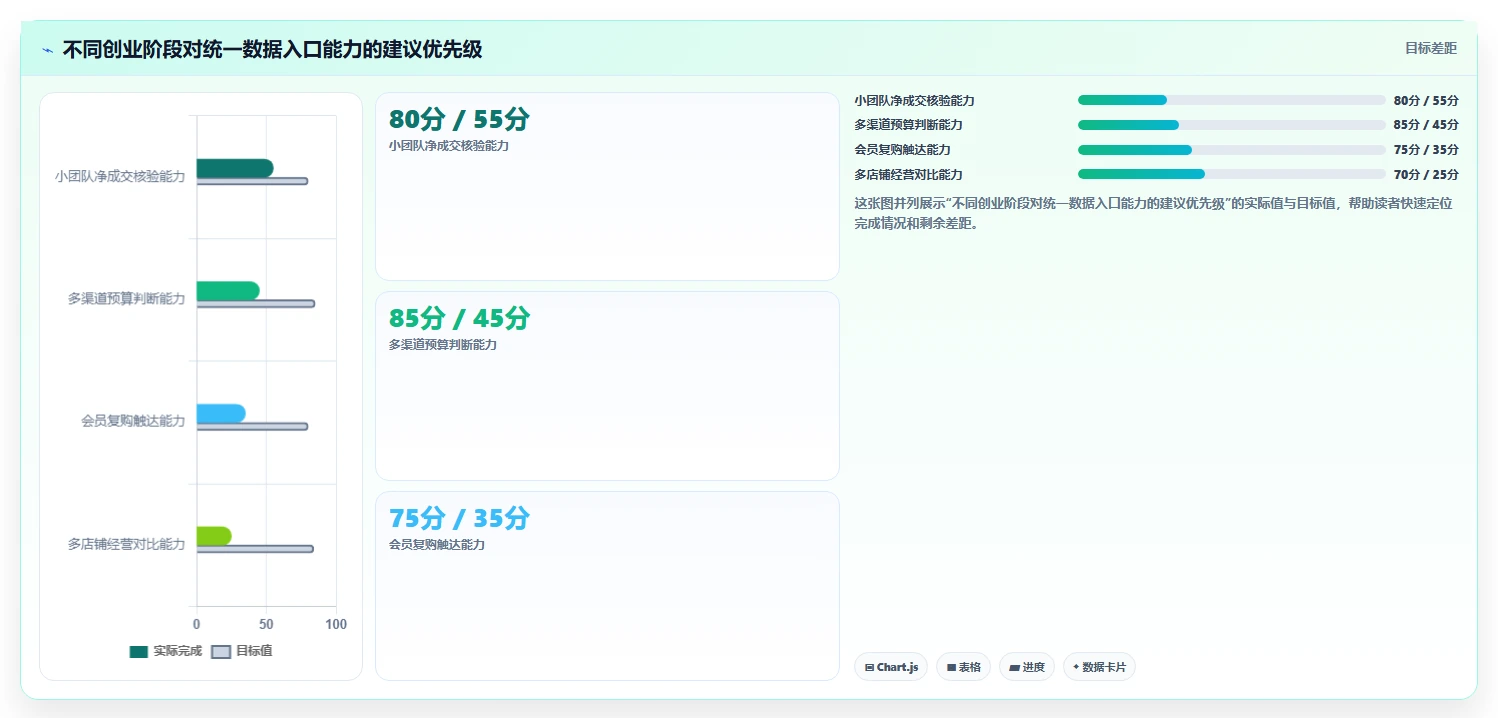Image resolution: width=1498 pixels, height=718 pixels.
Task: Click the 多渠道预算判断能力 progress row label
Action: pyautogui.click(x=908, y=125)
